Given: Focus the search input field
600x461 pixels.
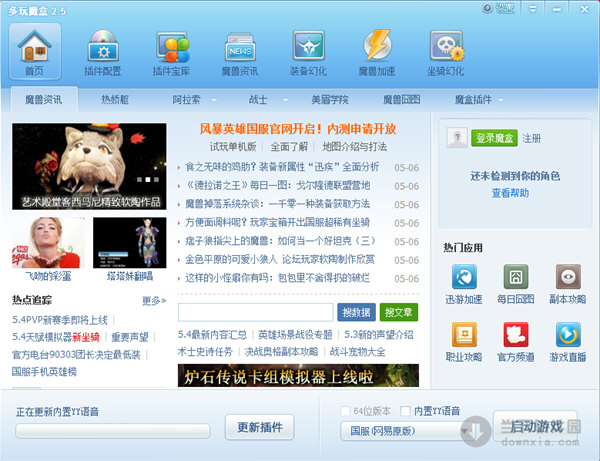Looking at the screenshot, I should coord(256,313).
